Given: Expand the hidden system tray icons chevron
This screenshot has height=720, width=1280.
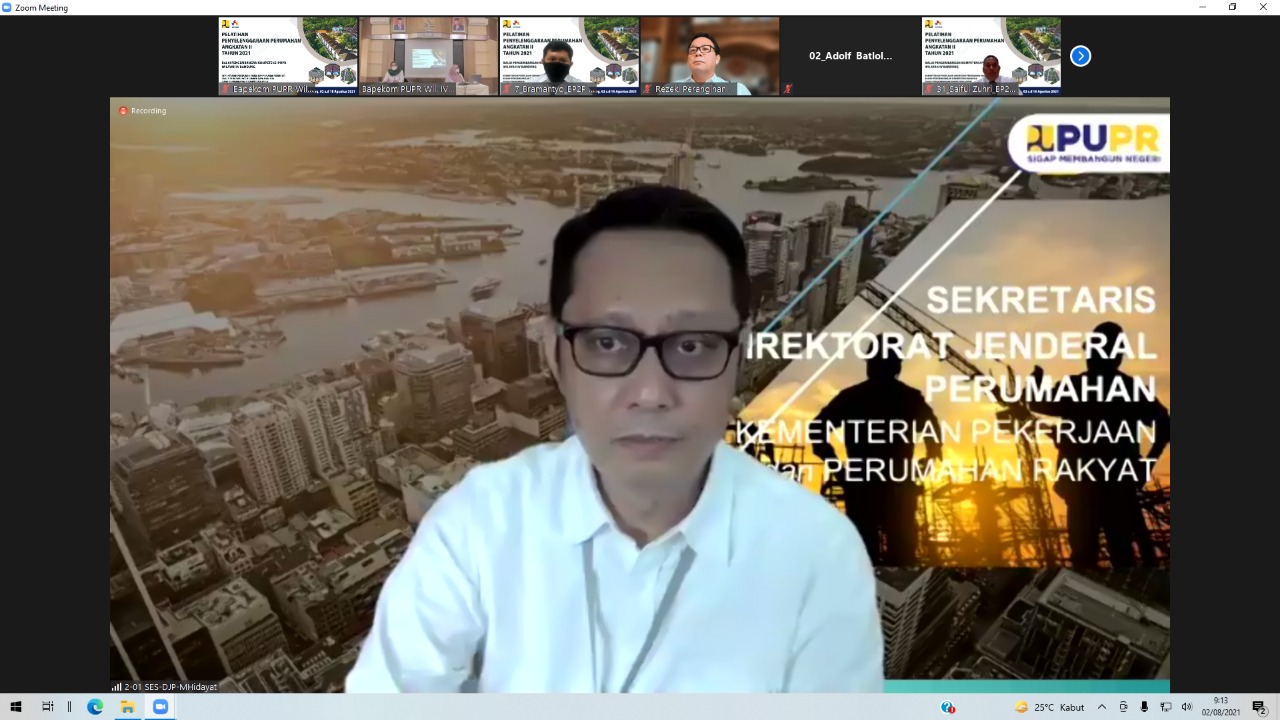Looking at the screenshot, I should click(x=1102, y=707).
